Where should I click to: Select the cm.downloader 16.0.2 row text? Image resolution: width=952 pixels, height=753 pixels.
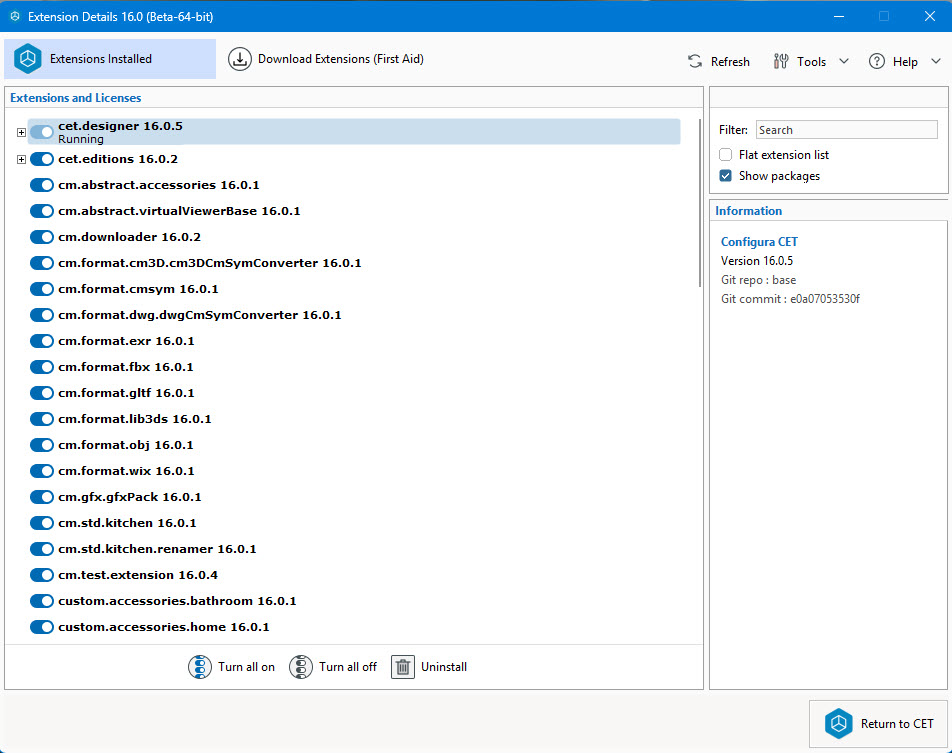point(129,237)
